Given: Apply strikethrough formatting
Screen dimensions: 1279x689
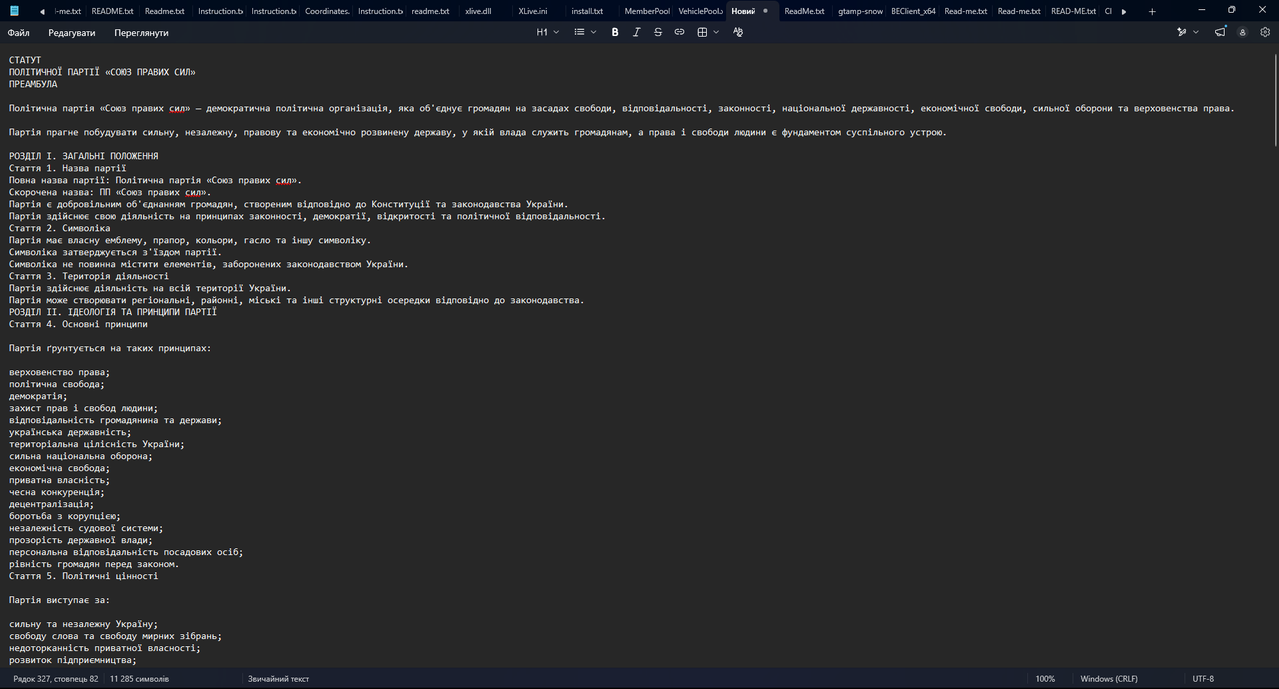Looking at the screenshot, I should [x=658, y=32].
